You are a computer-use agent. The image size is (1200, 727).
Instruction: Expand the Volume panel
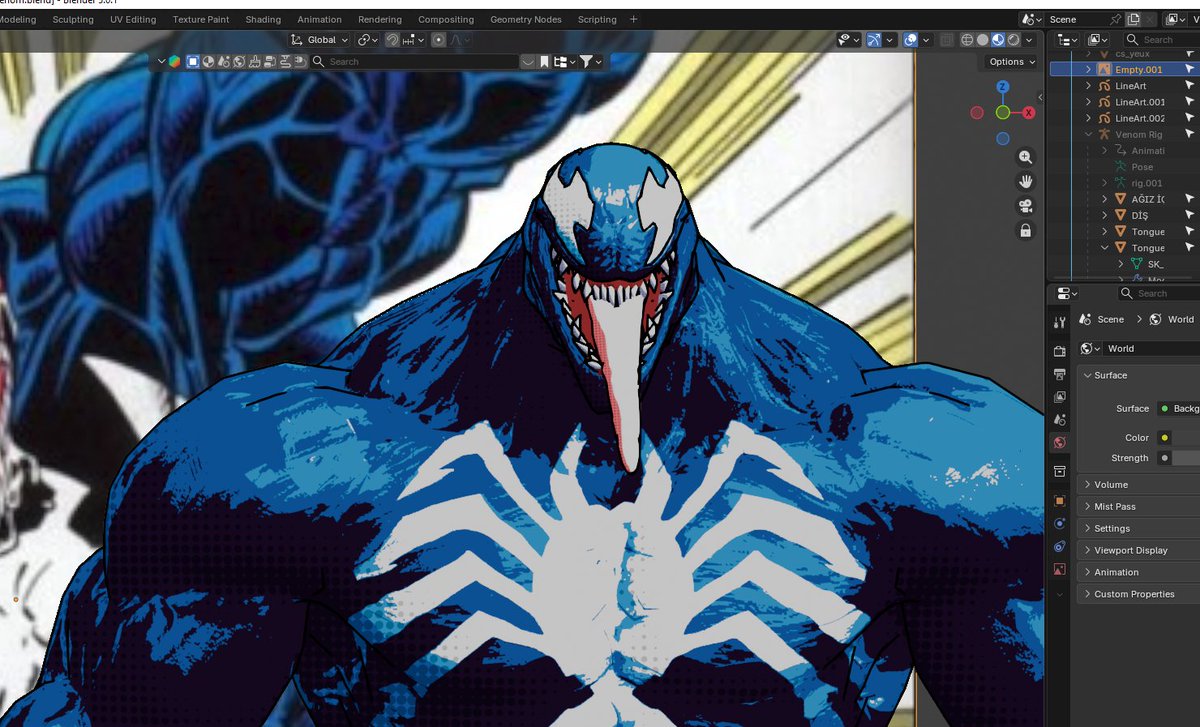(1140, 484)
